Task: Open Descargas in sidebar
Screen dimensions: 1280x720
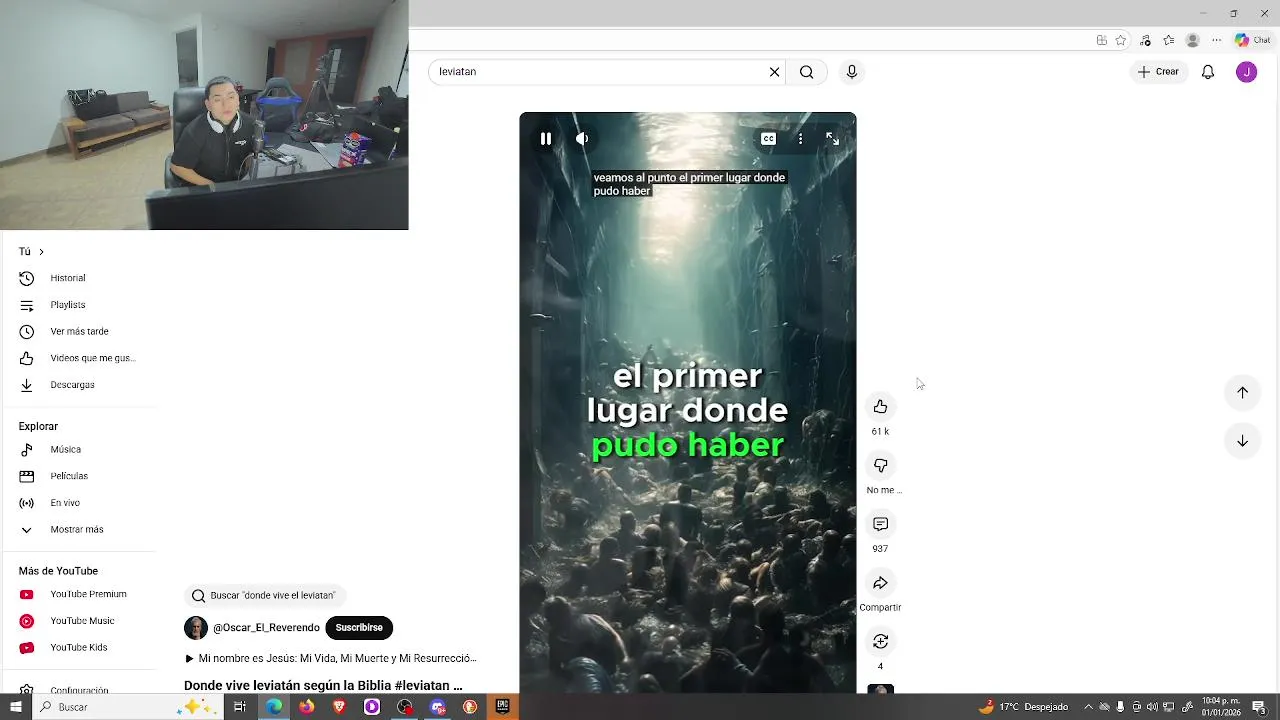Action: 72,385
